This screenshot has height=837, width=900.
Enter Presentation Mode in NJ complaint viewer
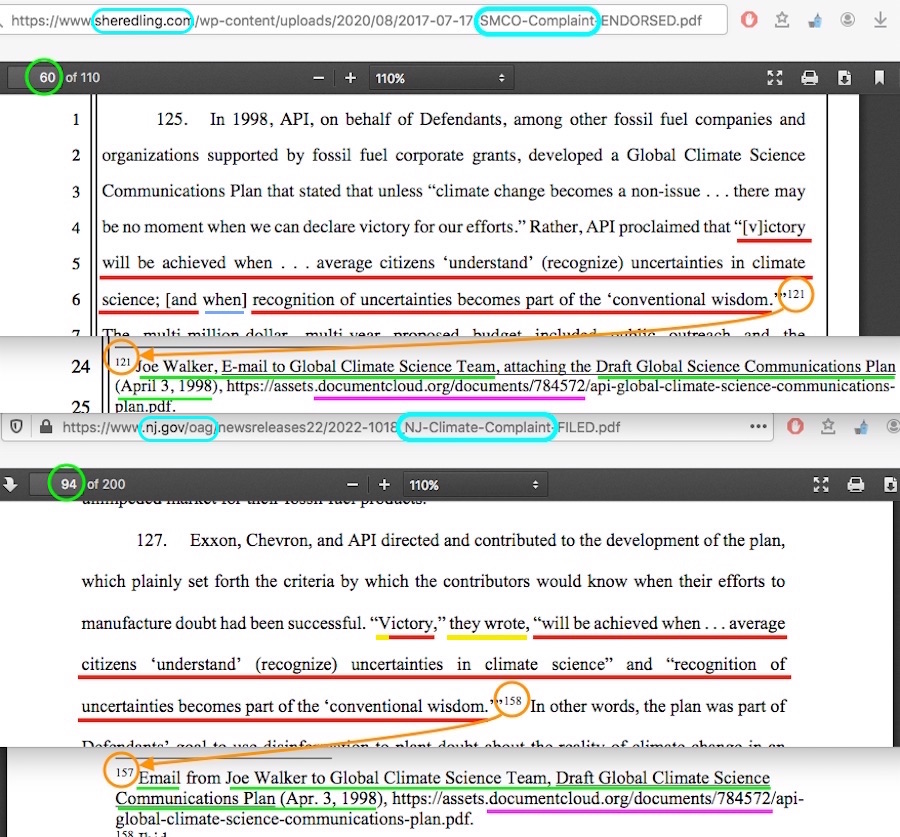pos(821,485)
